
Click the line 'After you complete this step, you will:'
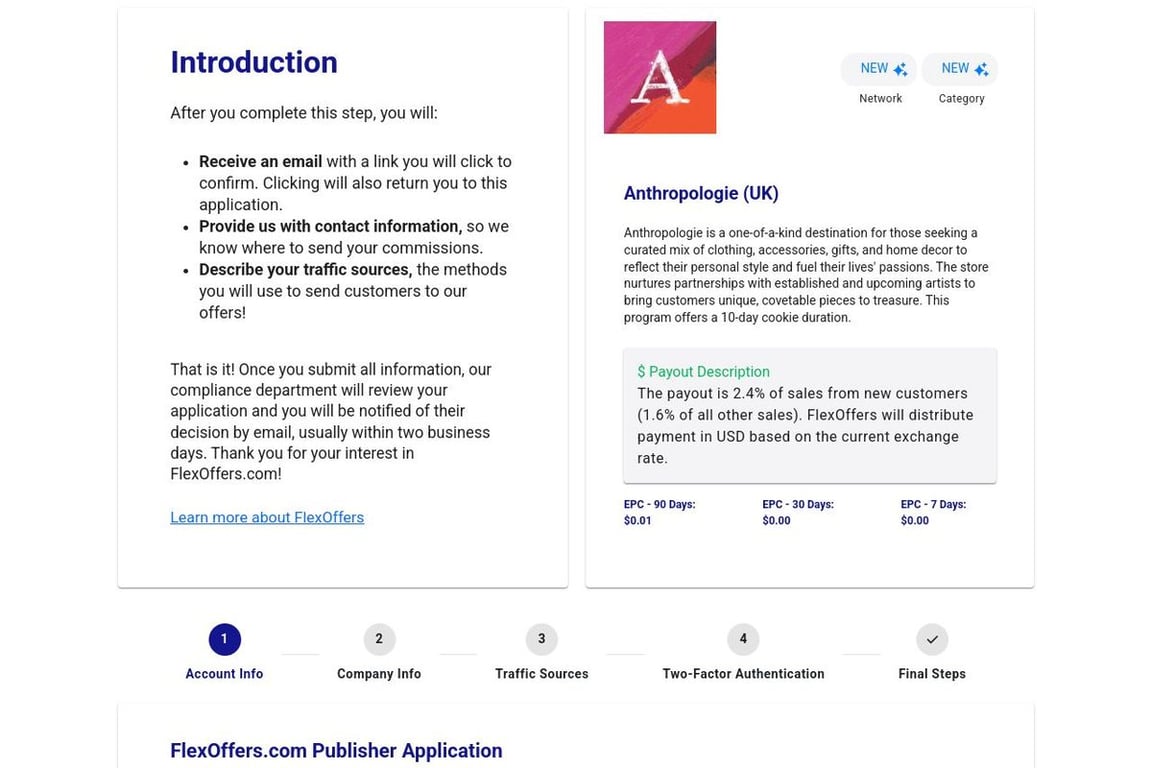pos(303,113)
